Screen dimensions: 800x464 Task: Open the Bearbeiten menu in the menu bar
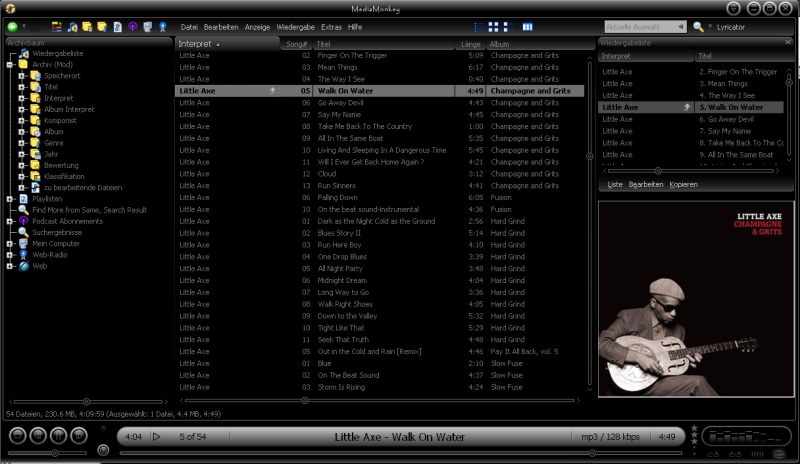click(x=221, y=27)
